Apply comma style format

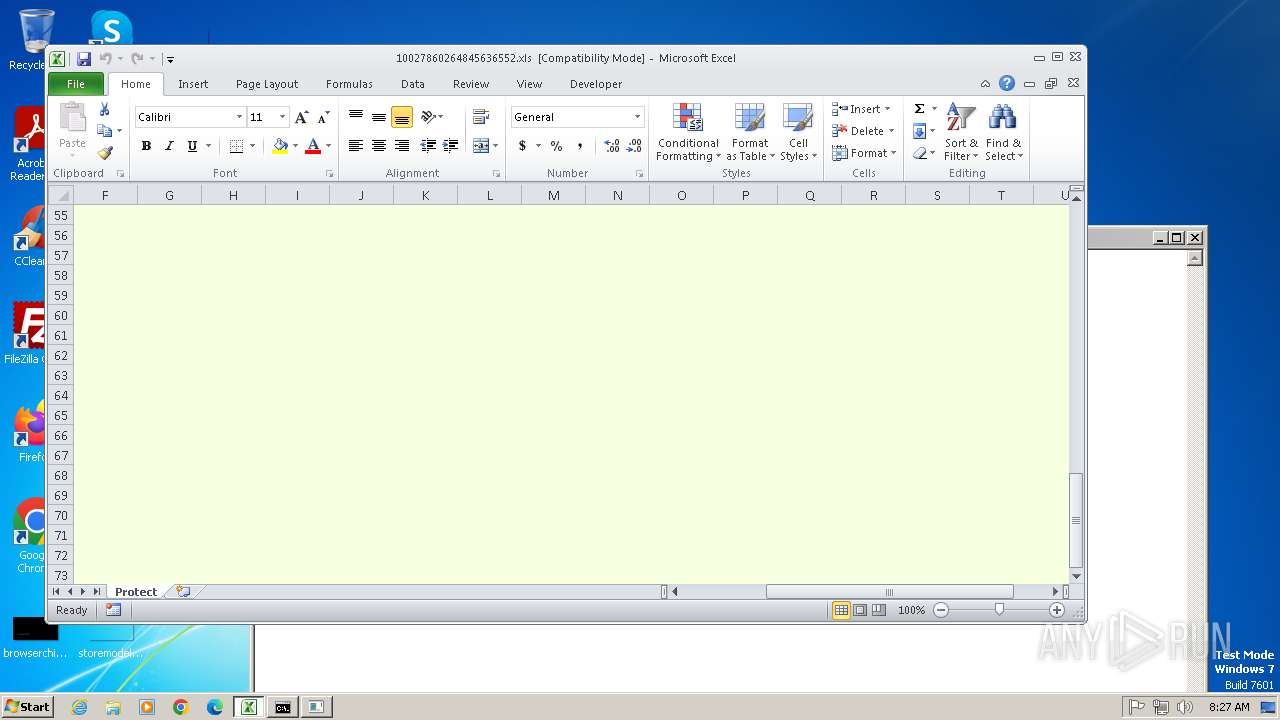[x=580, y=146]
